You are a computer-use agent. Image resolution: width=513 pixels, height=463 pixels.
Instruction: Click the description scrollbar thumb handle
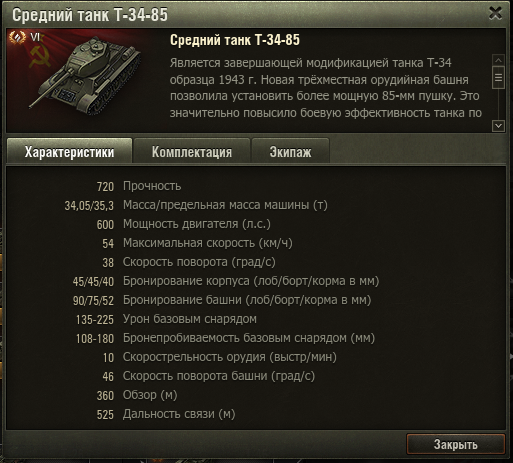coord(498,77)
